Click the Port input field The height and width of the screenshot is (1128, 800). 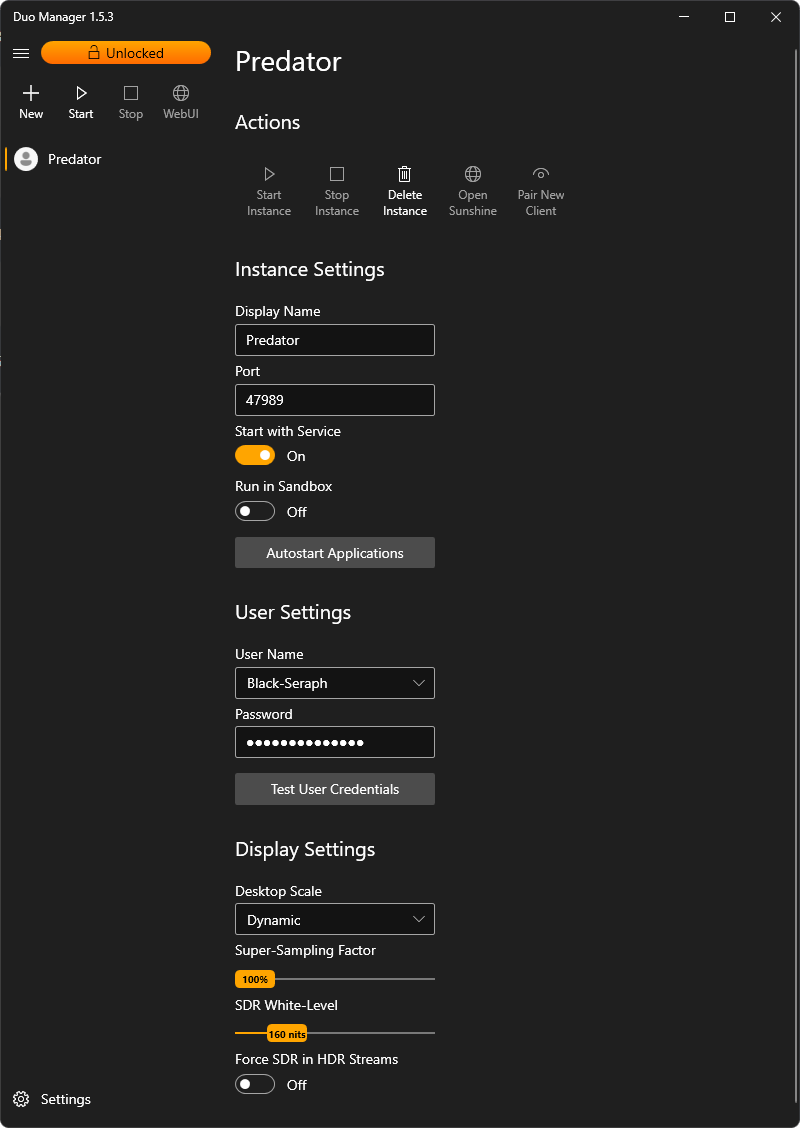(x=335, y=400)
